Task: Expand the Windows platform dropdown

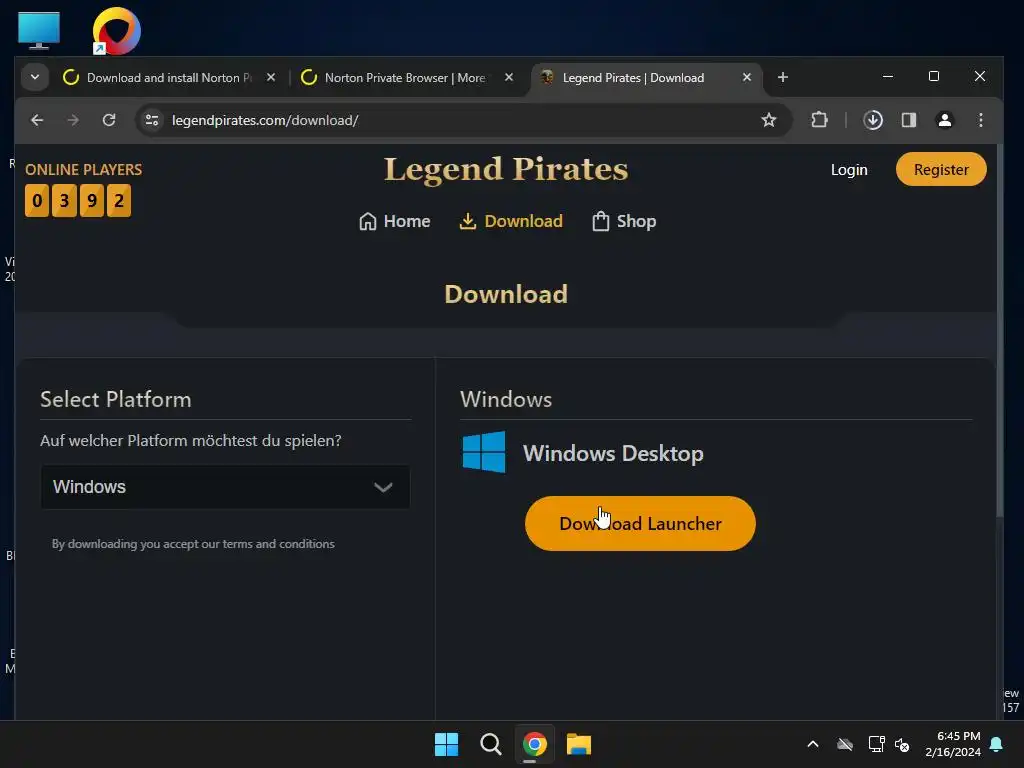Action: 225,487
